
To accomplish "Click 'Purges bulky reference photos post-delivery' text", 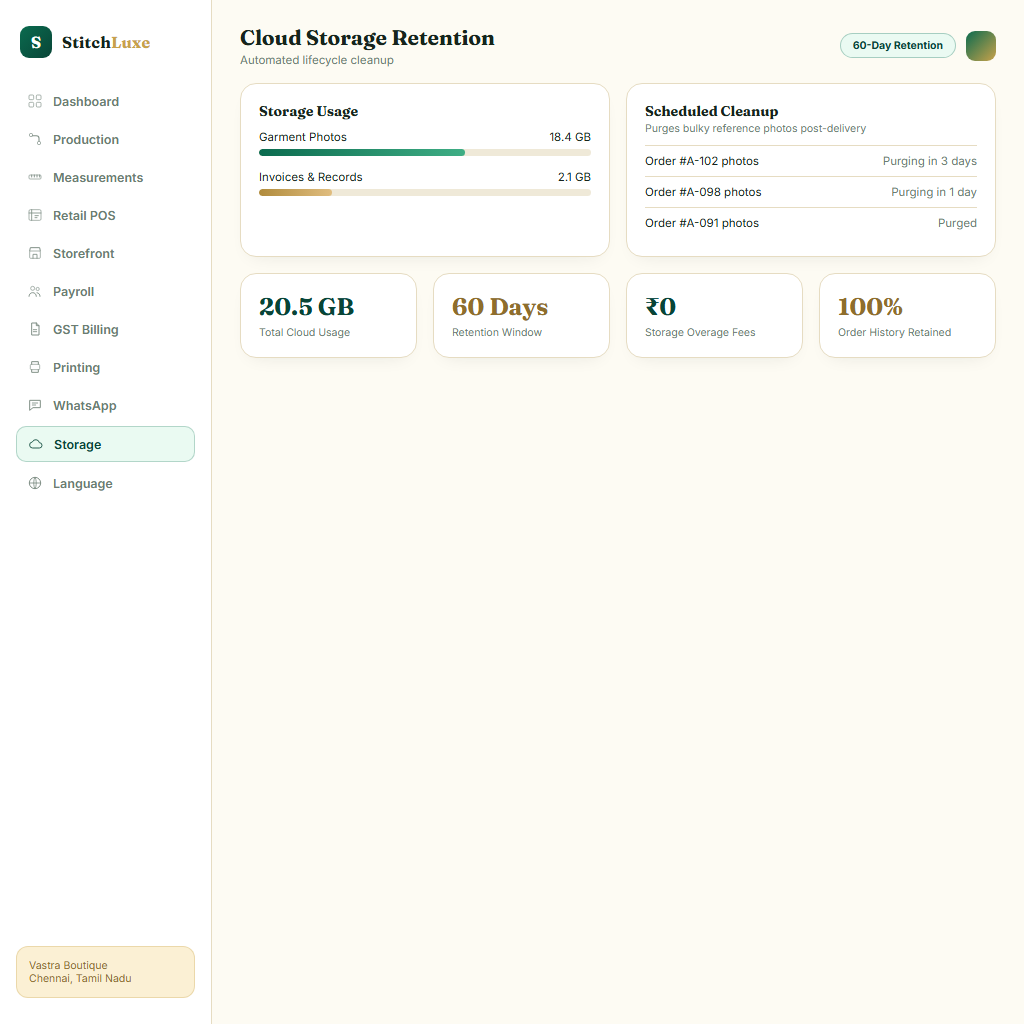I will 756,128.
